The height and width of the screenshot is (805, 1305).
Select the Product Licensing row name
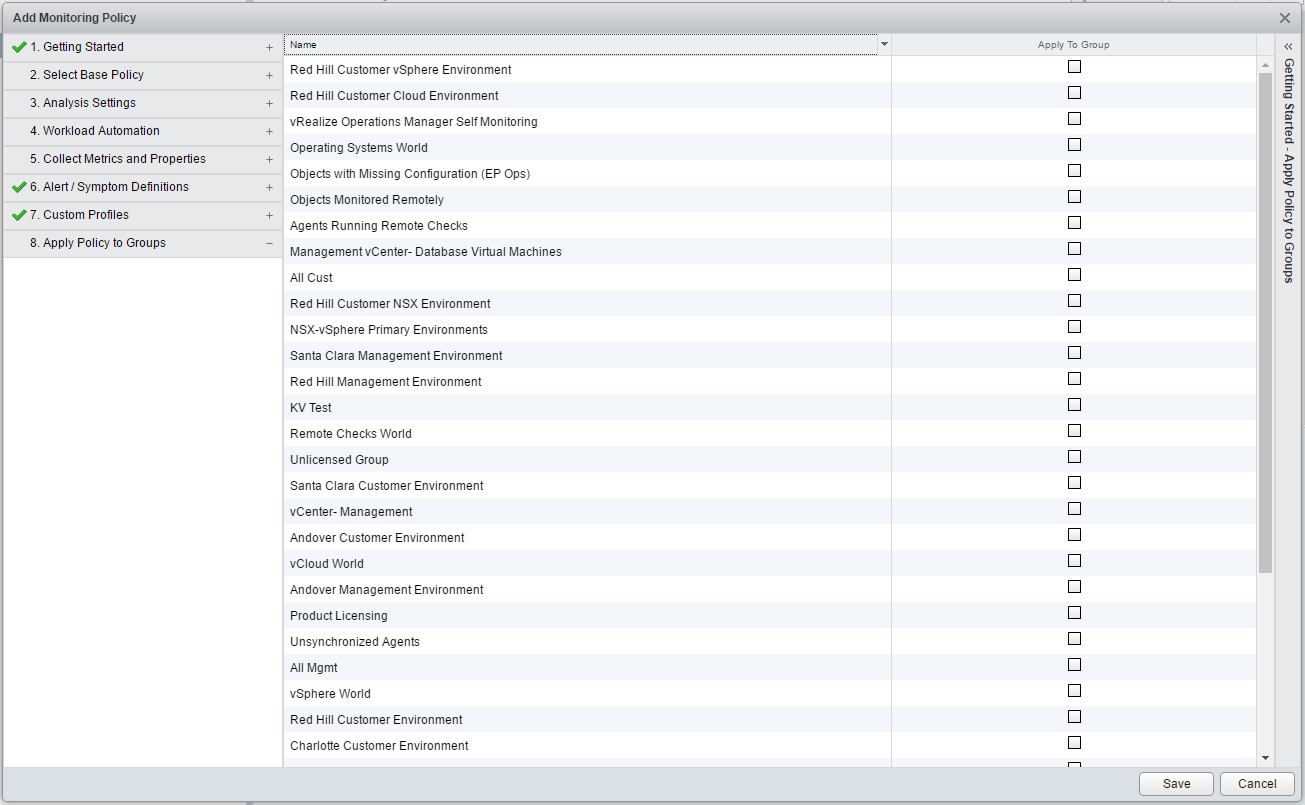pyautogui.click(x=339, y=616)
